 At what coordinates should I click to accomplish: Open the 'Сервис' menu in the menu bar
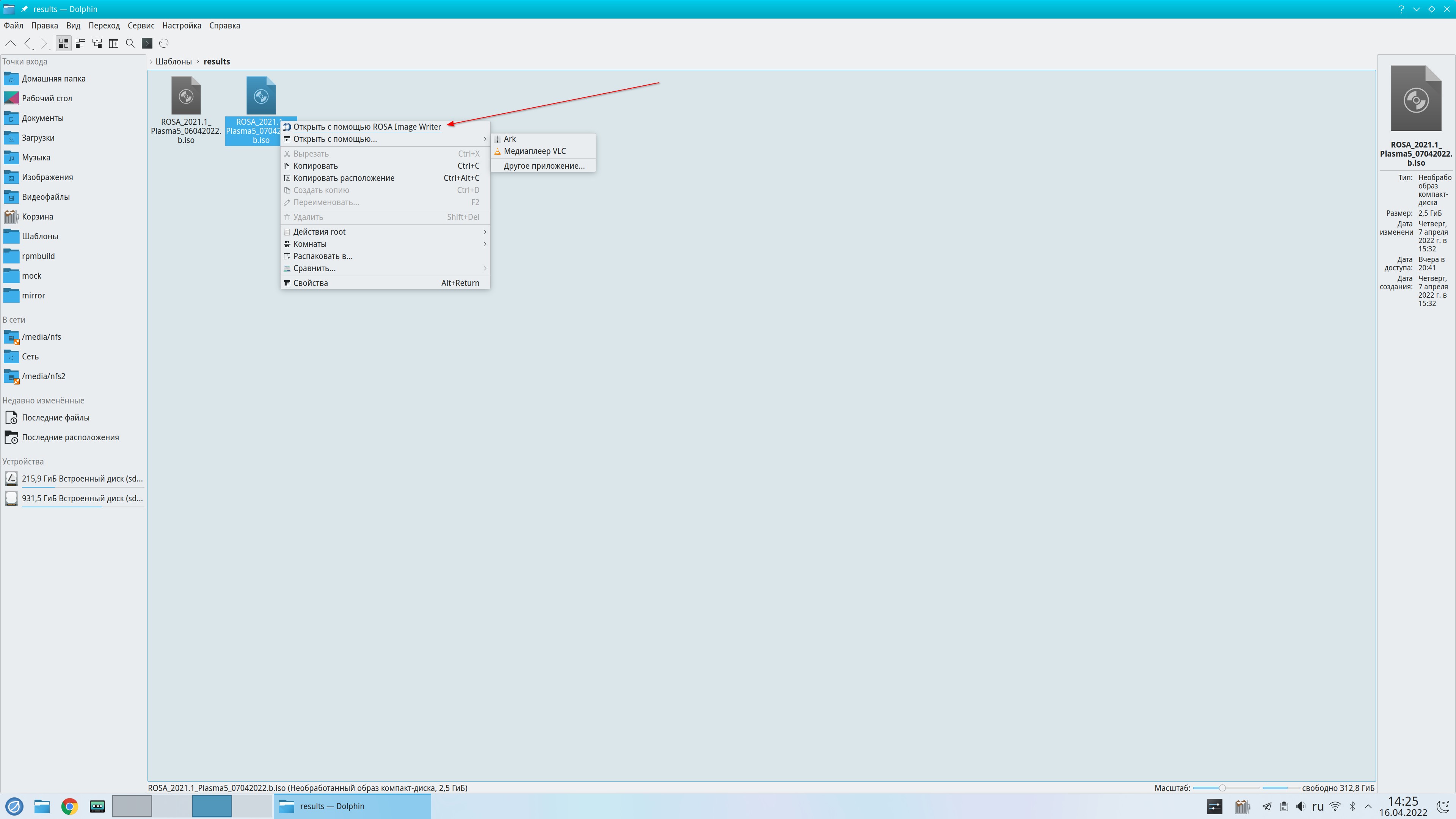(141, 25)
